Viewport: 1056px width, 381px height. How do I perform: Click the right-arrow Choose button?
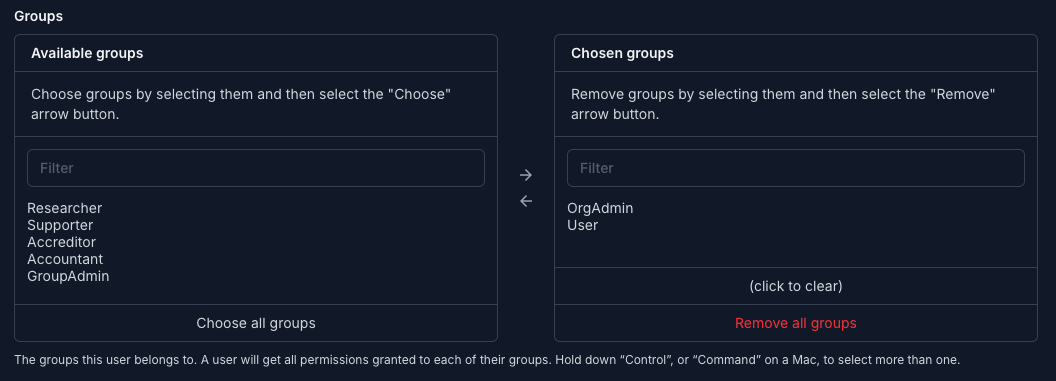[x=526, y=175]
